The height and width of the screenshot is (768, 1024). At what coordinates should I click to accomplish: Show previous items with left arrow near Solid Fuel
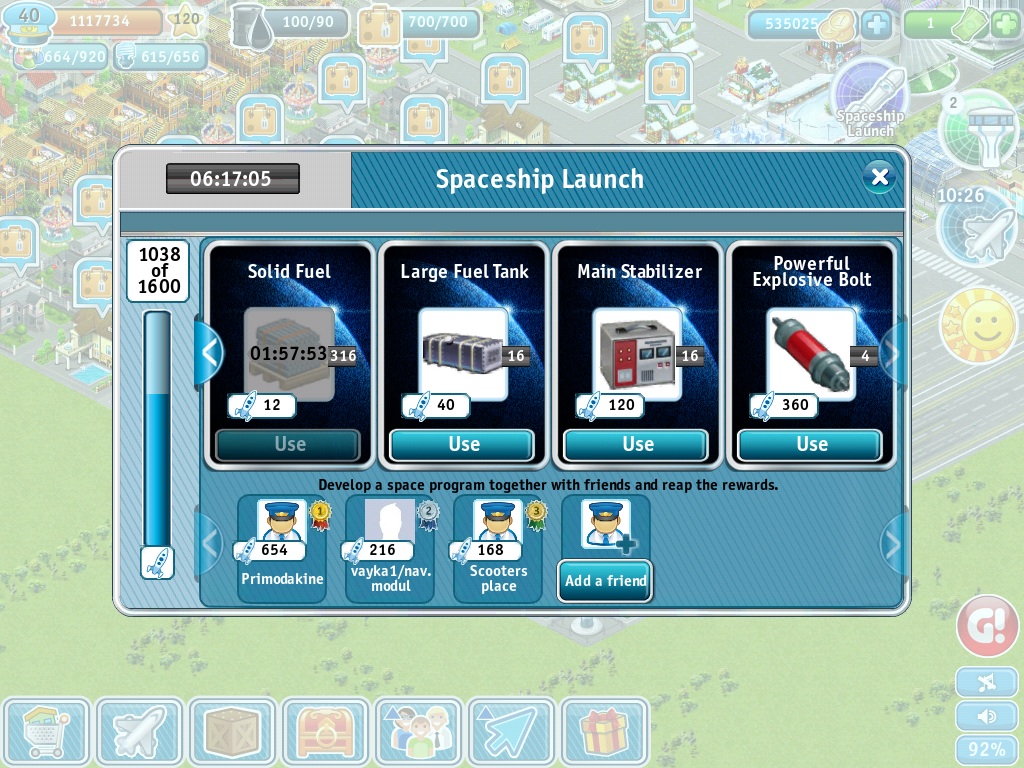tap(209, 353)
